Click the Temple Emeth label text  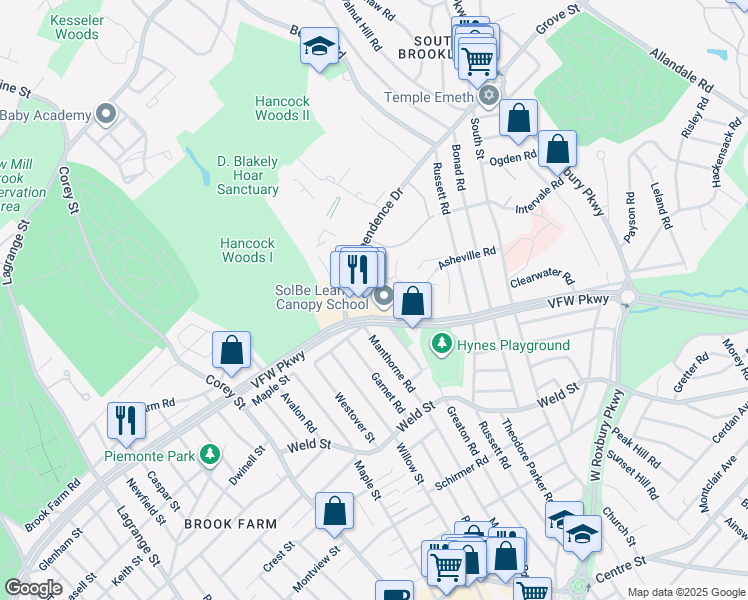pos(428,97)
